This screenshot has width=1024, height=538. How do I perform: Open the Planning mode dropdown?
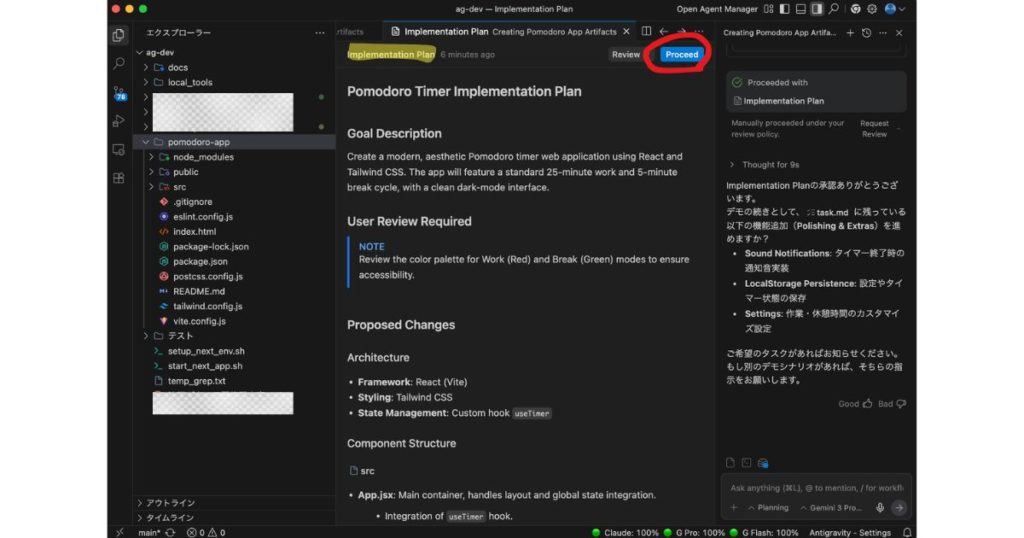pos(768,507)
